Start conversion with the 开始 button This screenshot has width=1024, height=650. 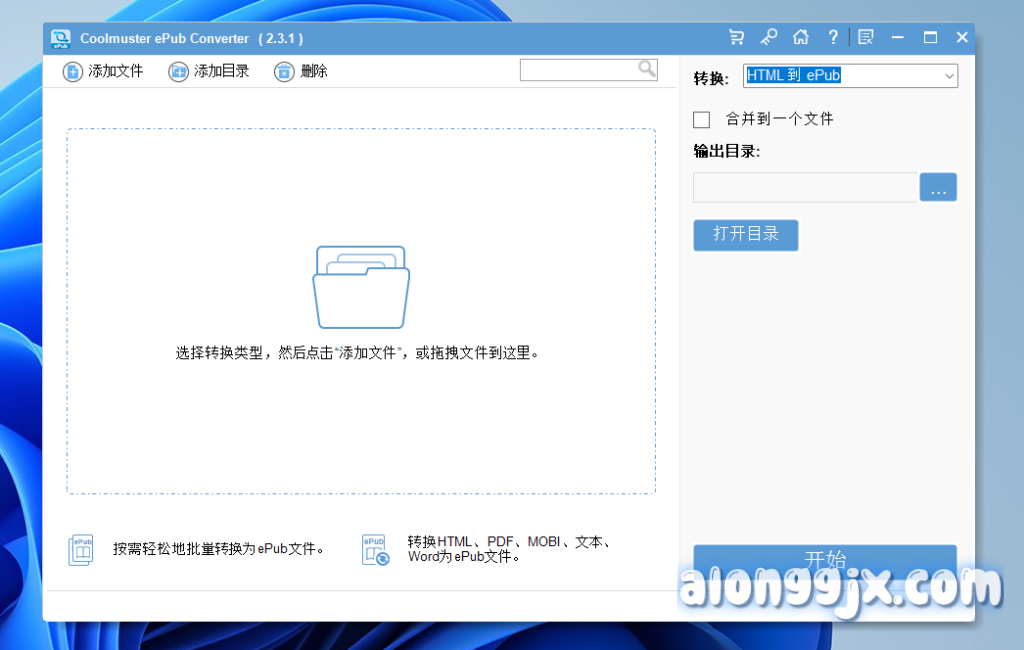(825, 560)
